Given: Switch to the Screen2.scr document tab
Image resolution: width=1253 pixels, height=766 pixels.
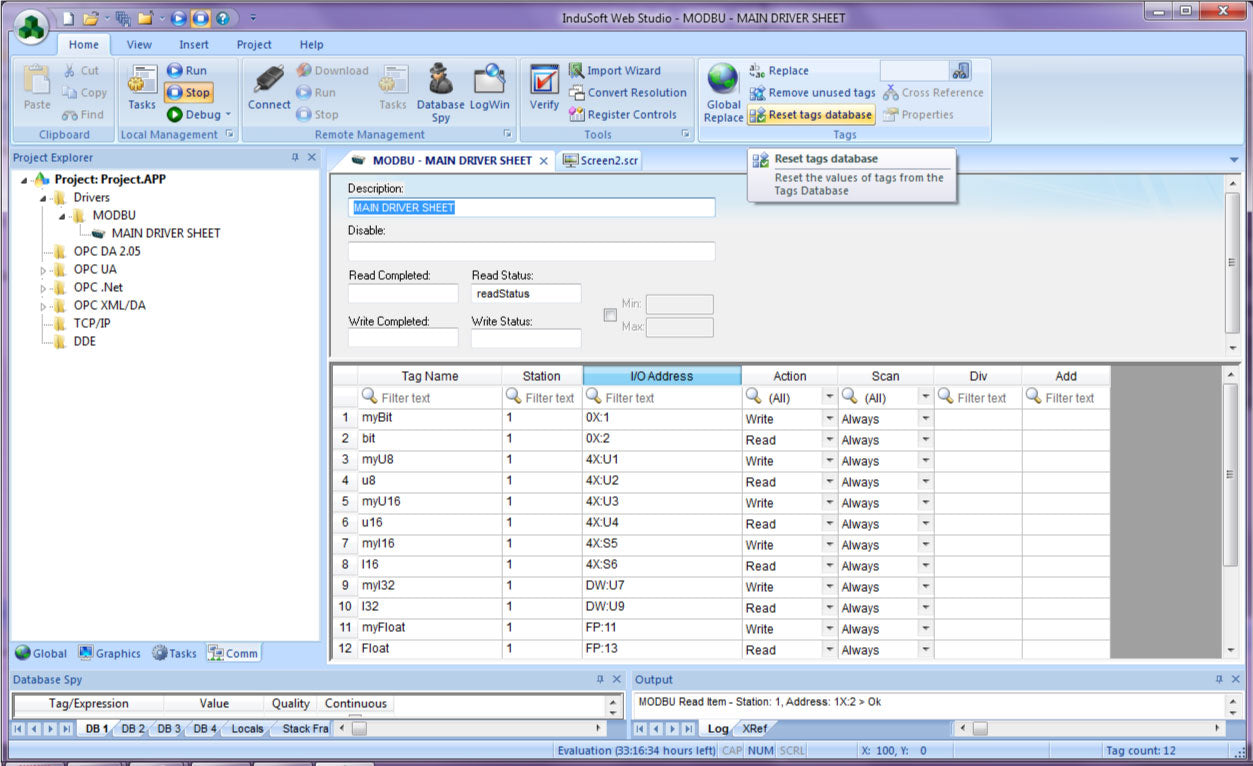Looking at the screenshot, I should pos(600,160).
